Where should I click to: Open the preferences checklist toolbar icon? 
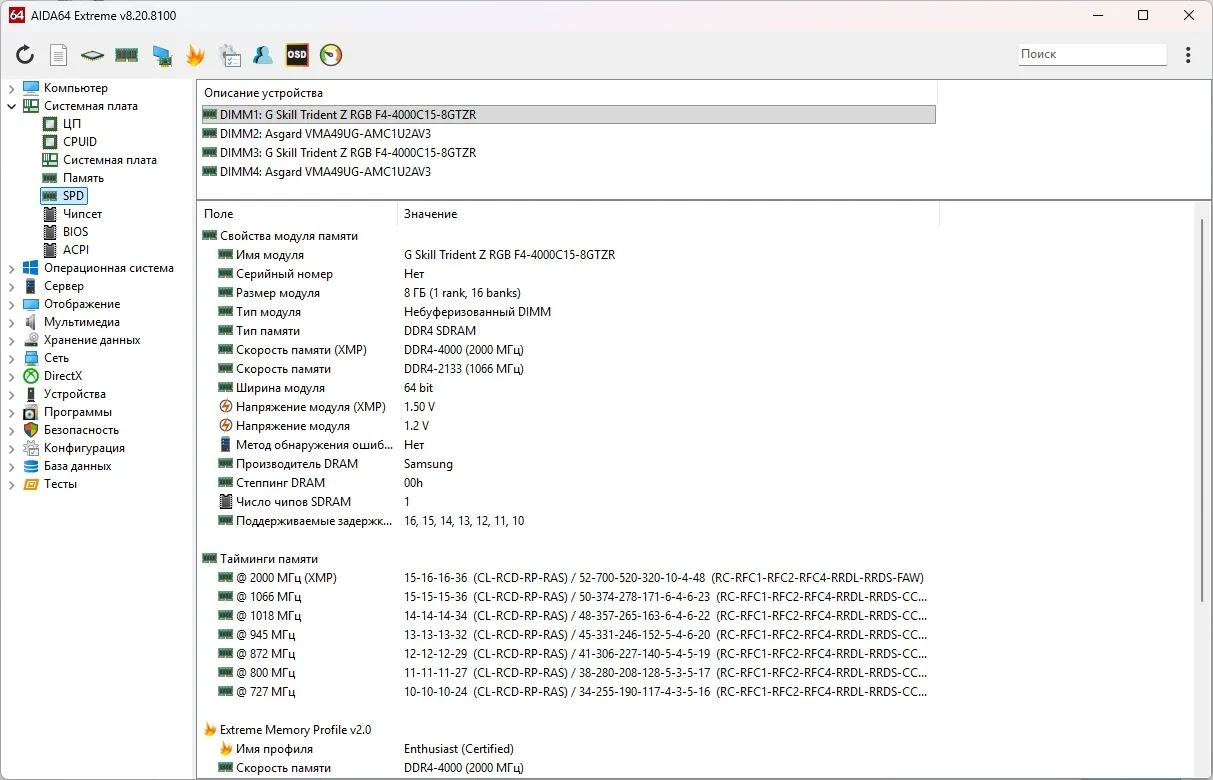229,55
